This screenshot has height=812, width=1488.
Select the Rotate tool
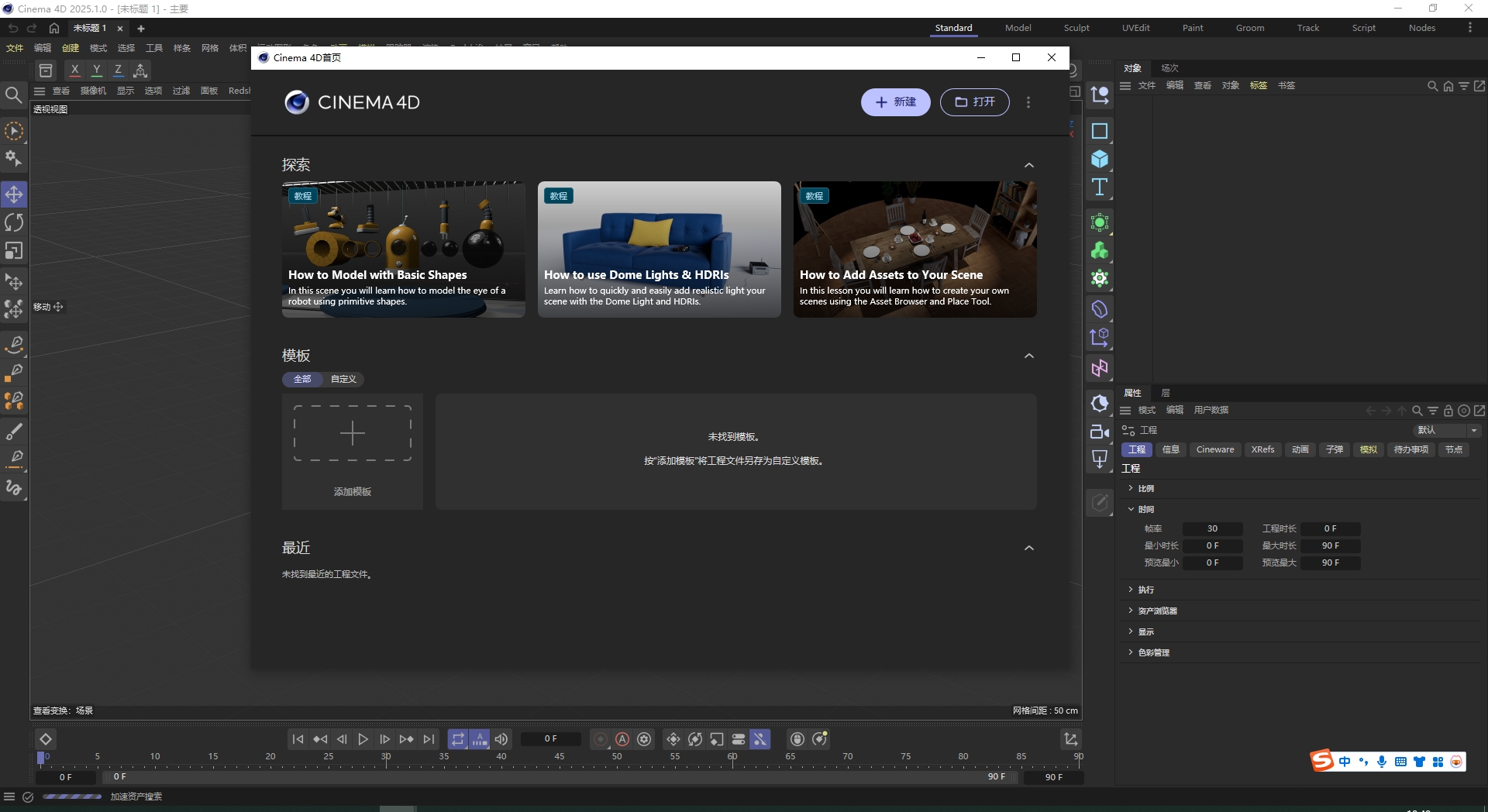[x=14, y=222]
